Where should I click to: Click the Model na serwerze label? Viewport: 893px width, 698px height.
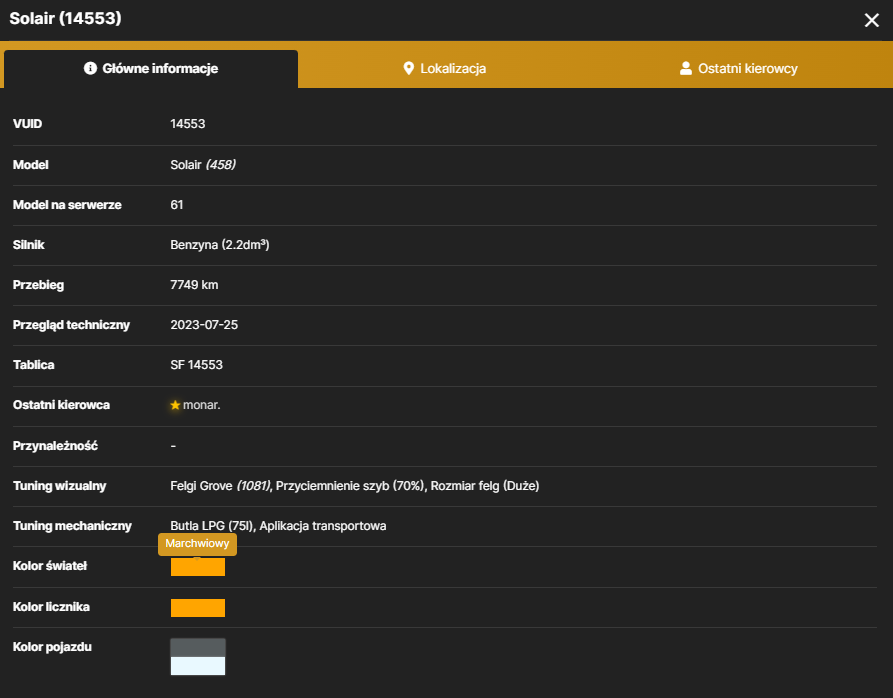pos(67,204)
